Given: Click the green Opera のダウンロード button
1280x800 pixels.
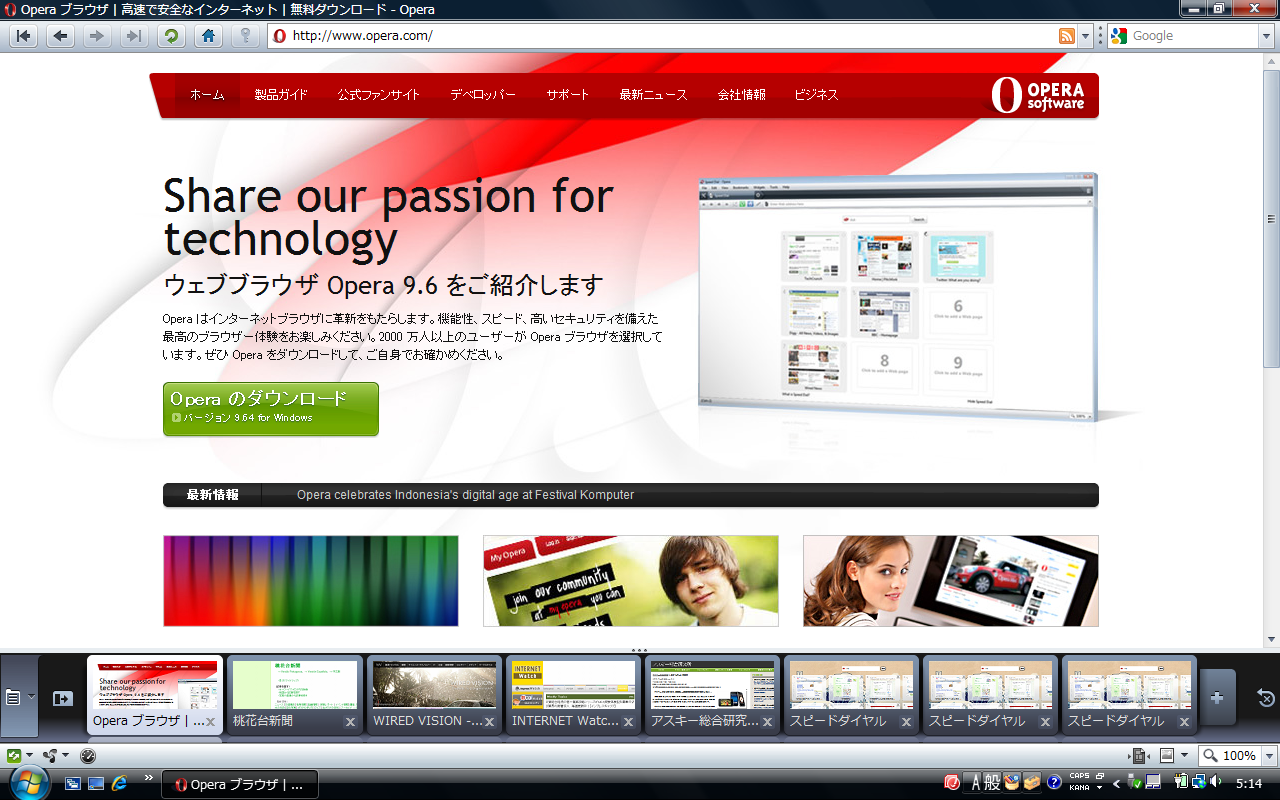Looking at the screenshot, I should [x=271, y=408].
